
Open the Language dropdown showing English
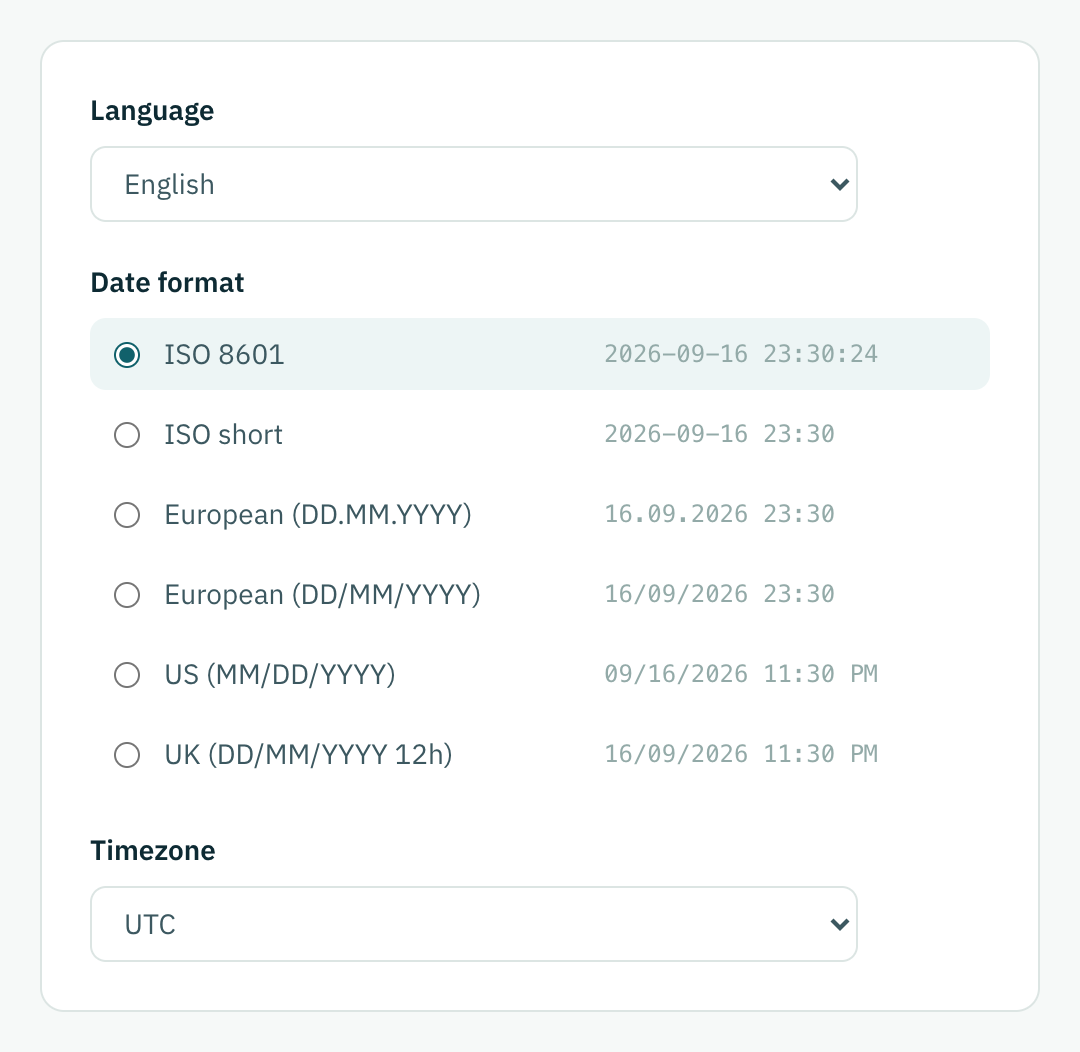click(x=474, y=184)
